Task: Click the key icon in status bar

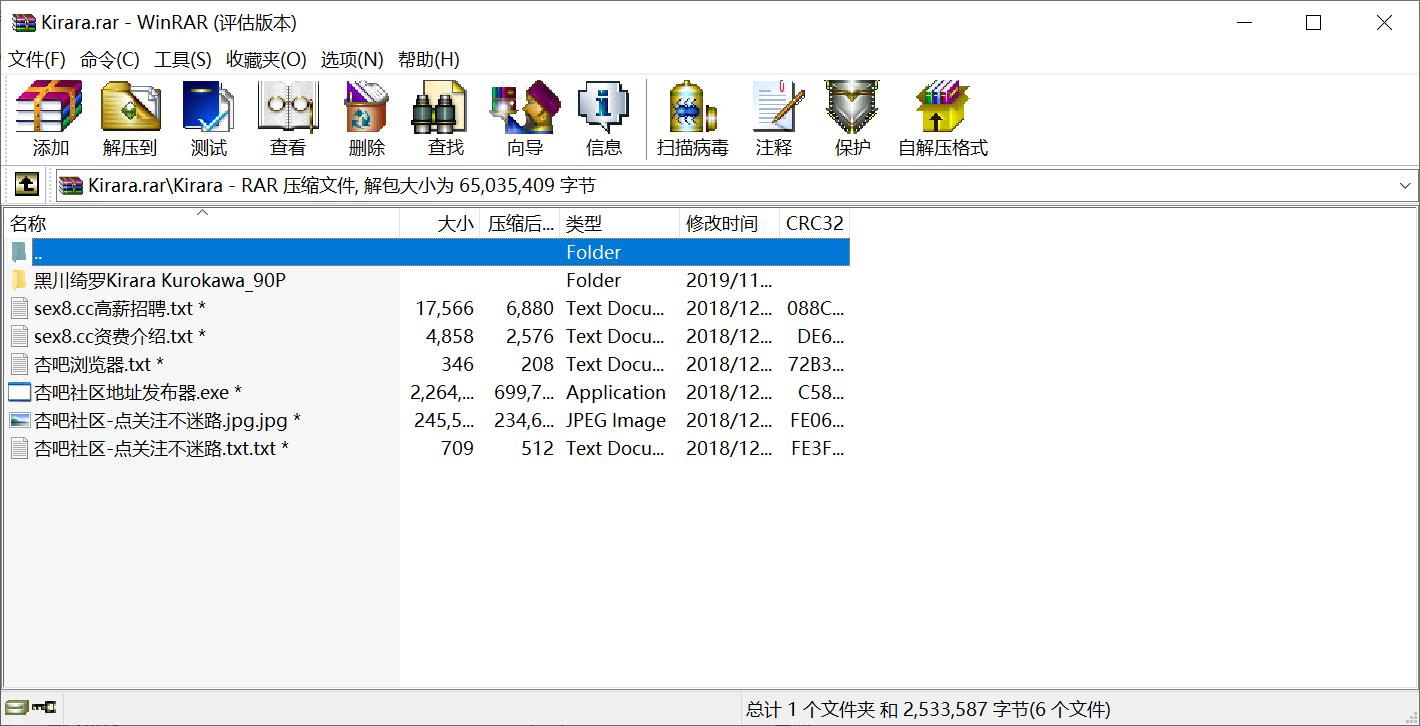Action: coord(44,708)
